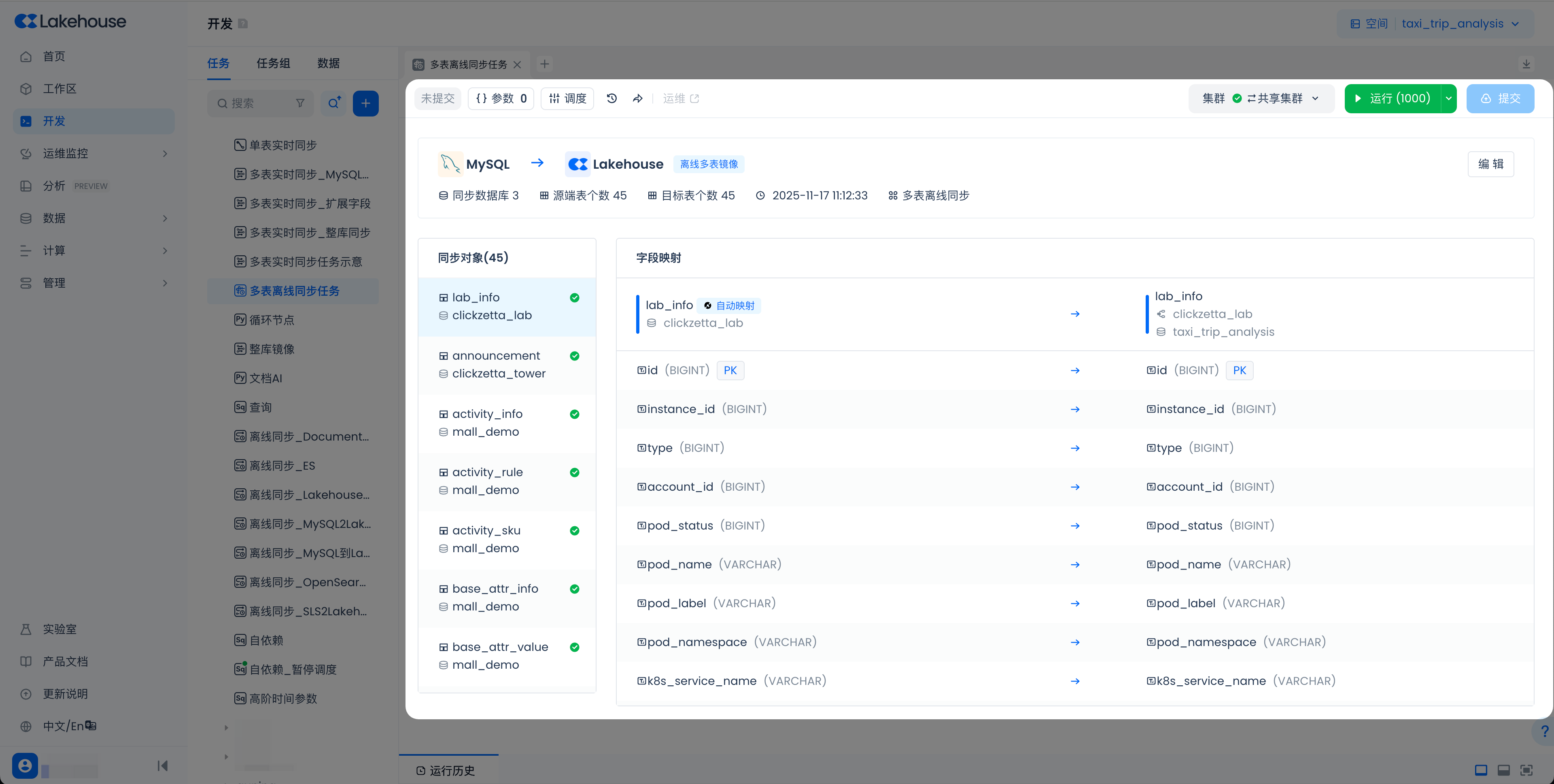Viewport: 1554px width, 784px height.
Task: Click the download icon at top right
Action: (1526, 64)
